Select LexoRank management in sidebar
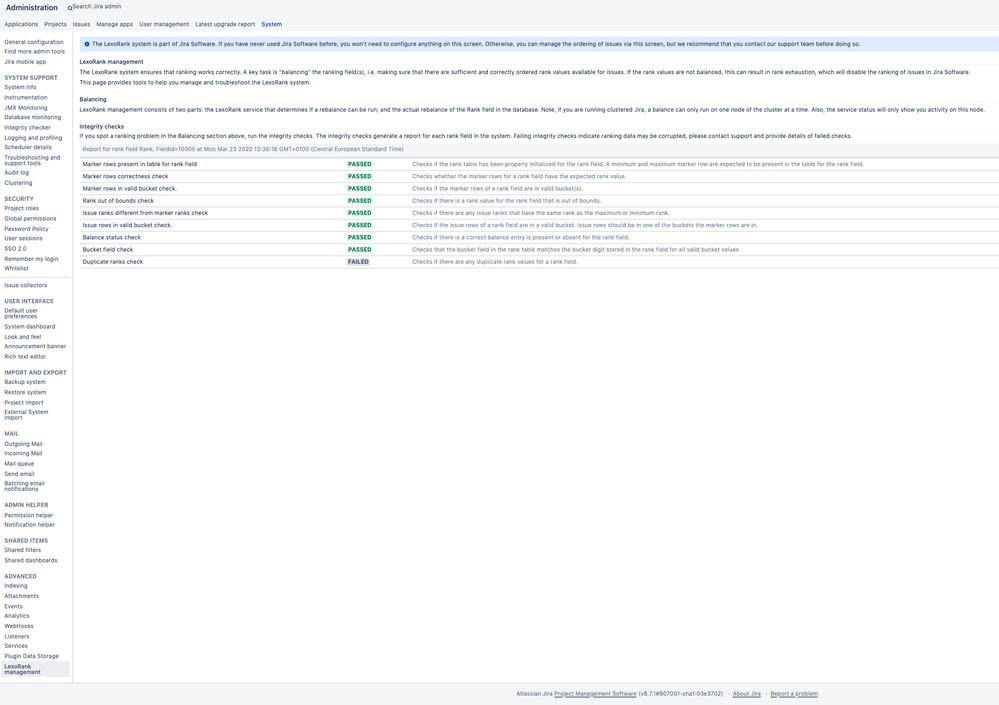 tap(35, 669)
